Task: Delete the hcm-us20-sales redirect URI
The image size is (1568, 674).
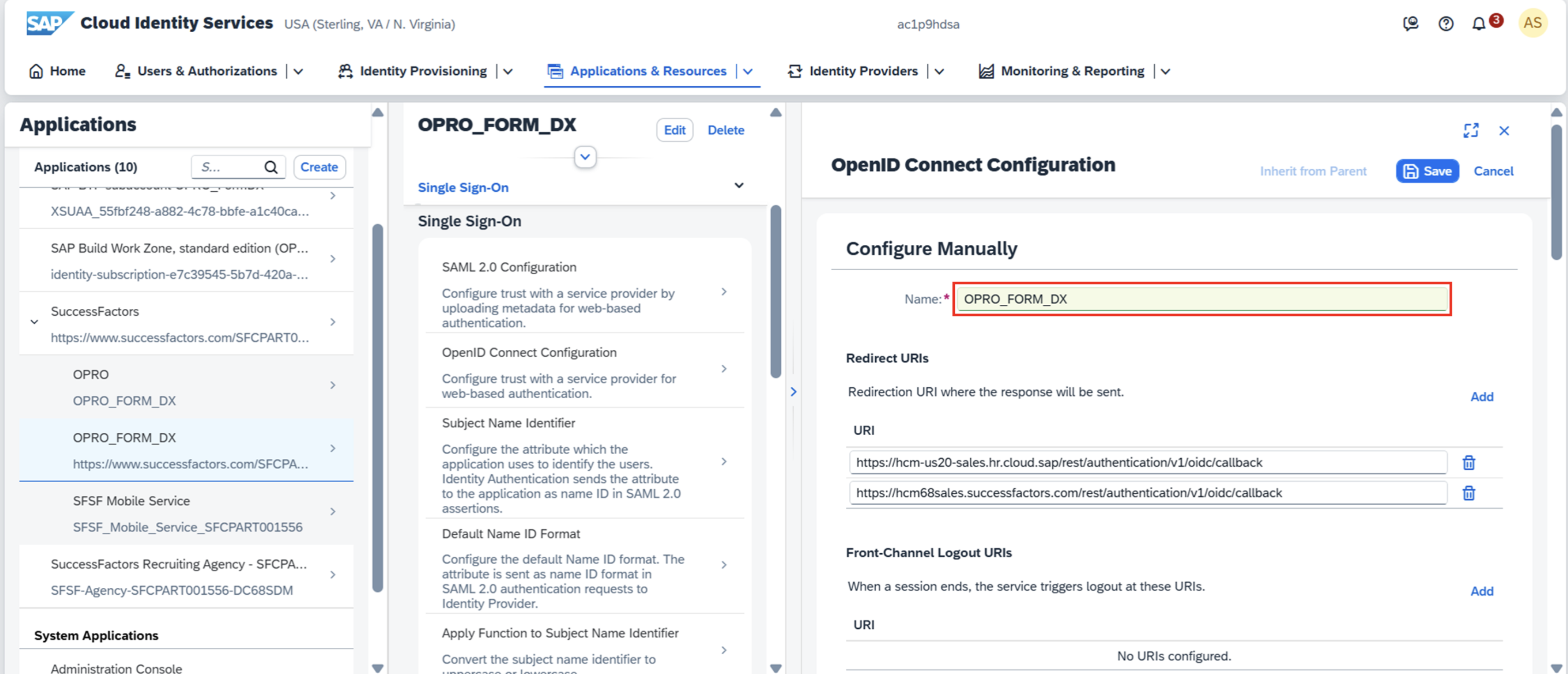Action: click(1468, 463)
